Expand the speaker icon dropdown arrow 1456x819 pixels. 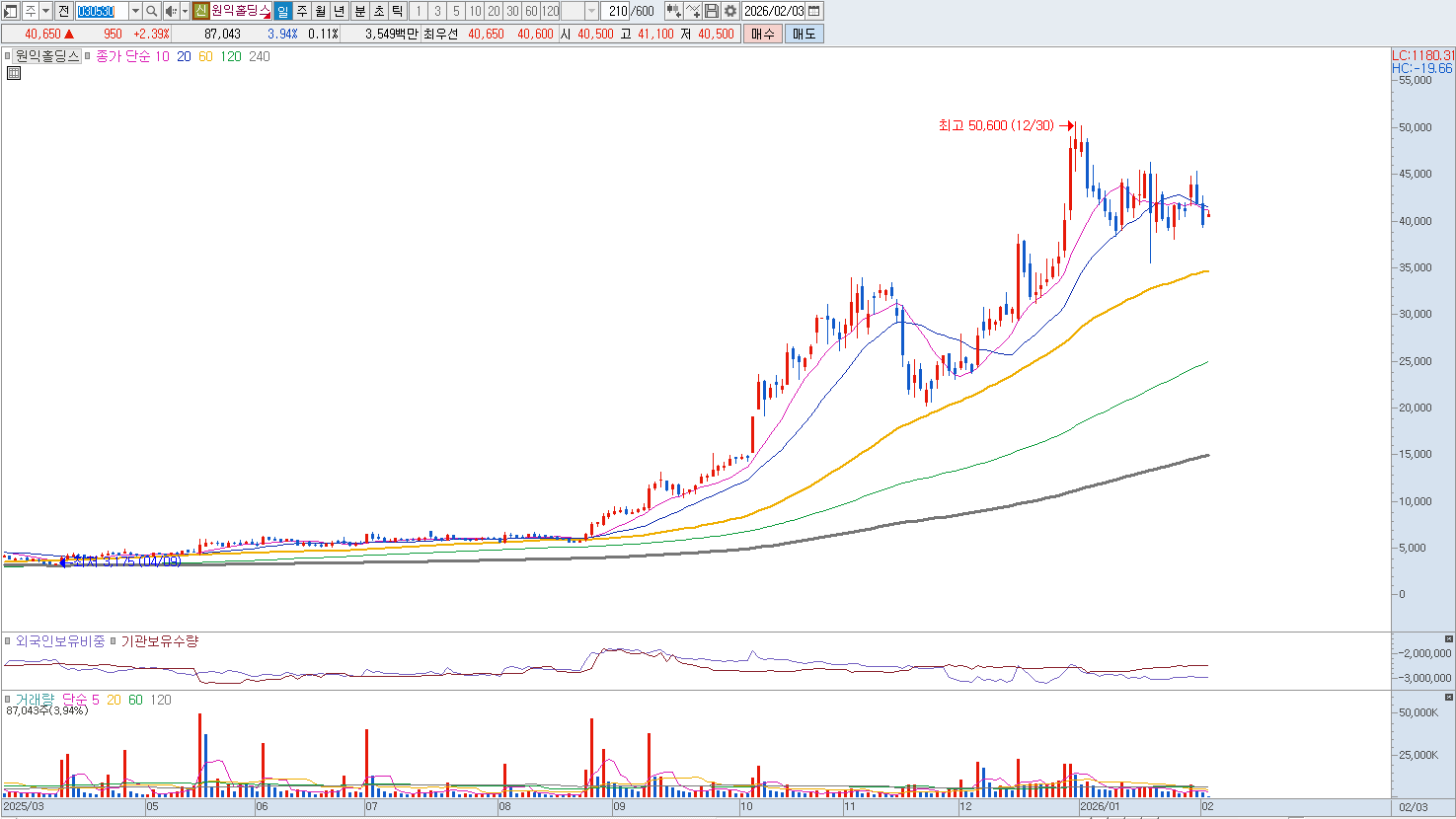pyautogui.click(x=184, y=11)
